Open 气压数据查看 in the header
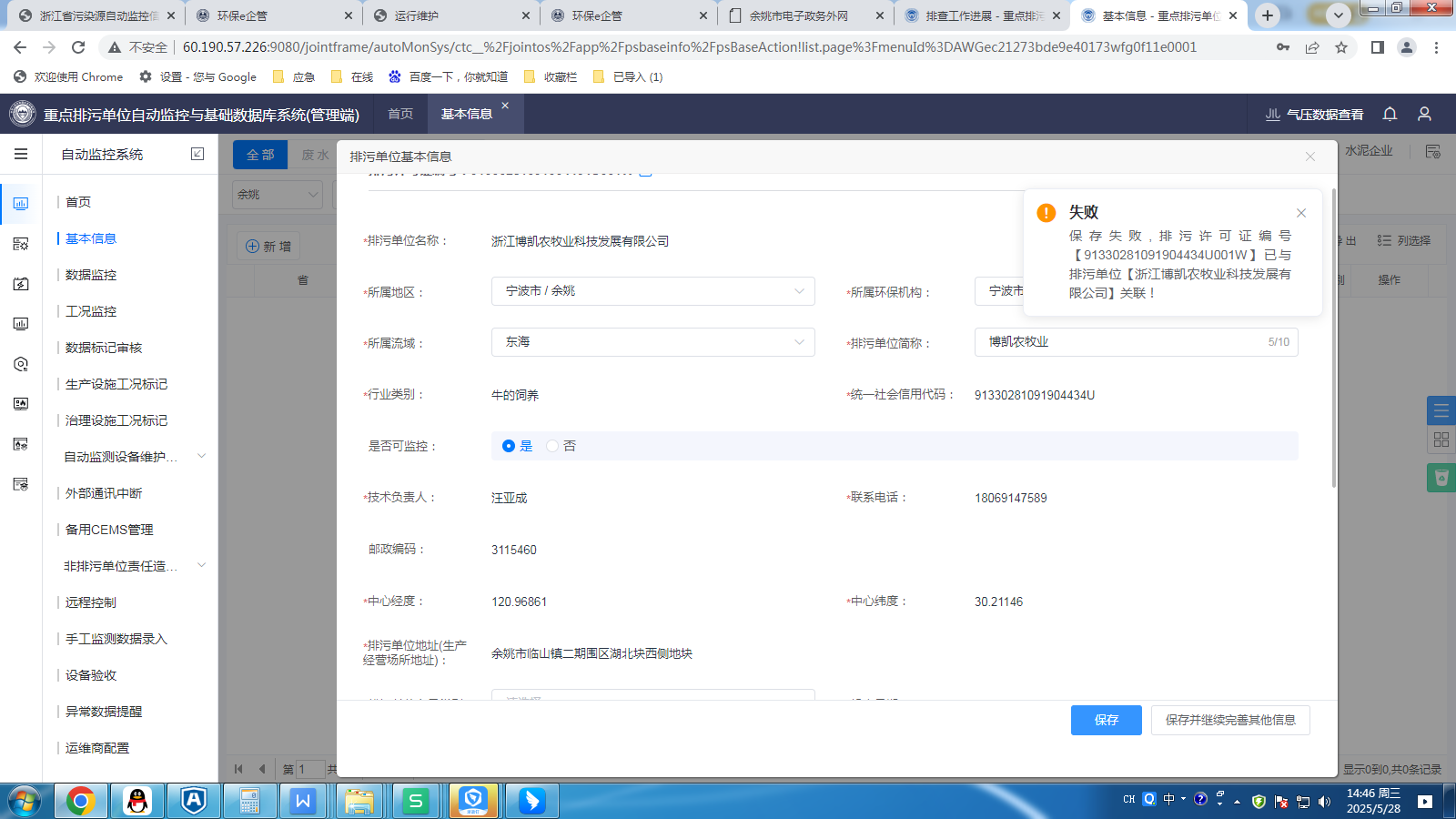The height and width of the screenshot is (819, 1456). [x=1314, y=114]
